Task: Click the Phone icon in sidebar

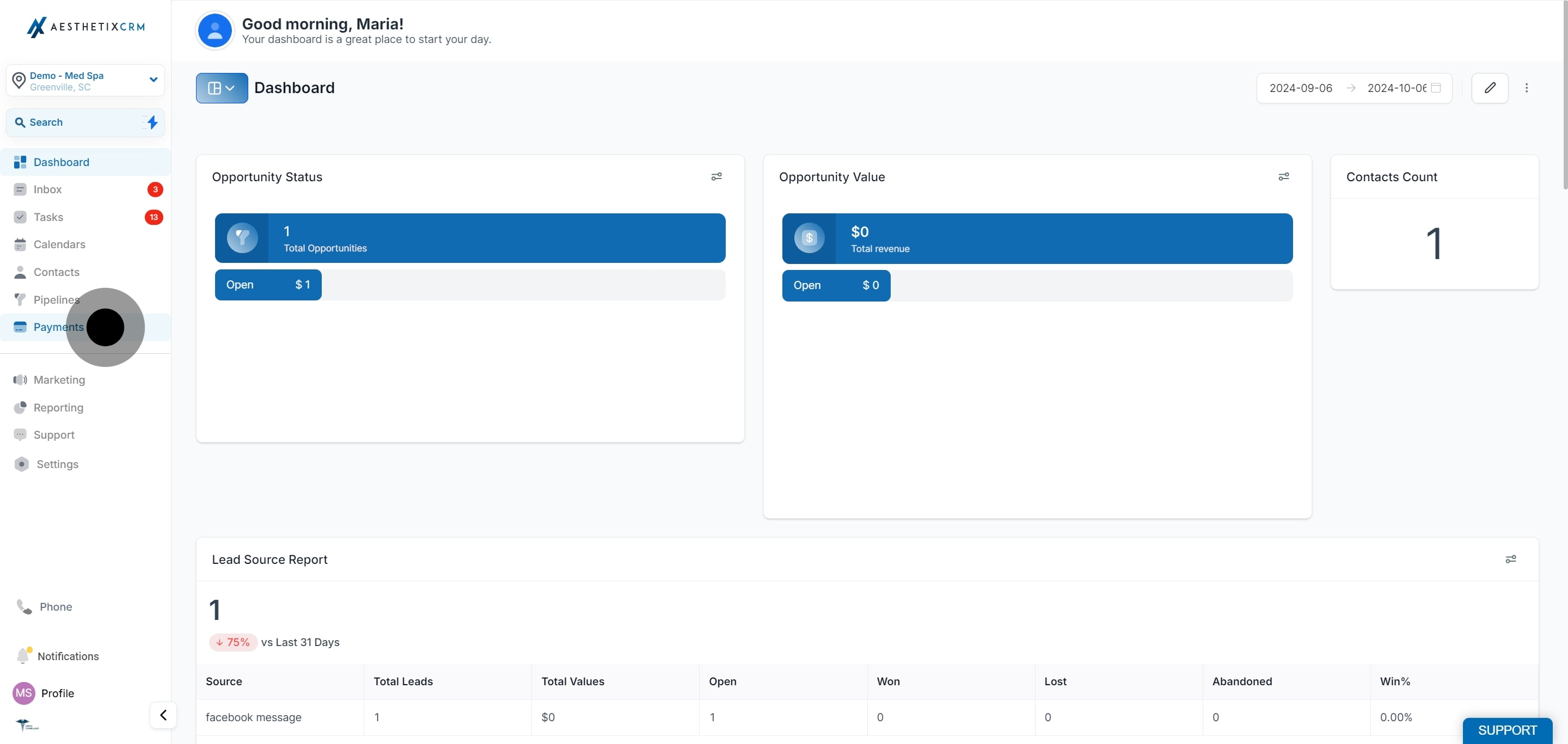Action: (x=24, y=606)
